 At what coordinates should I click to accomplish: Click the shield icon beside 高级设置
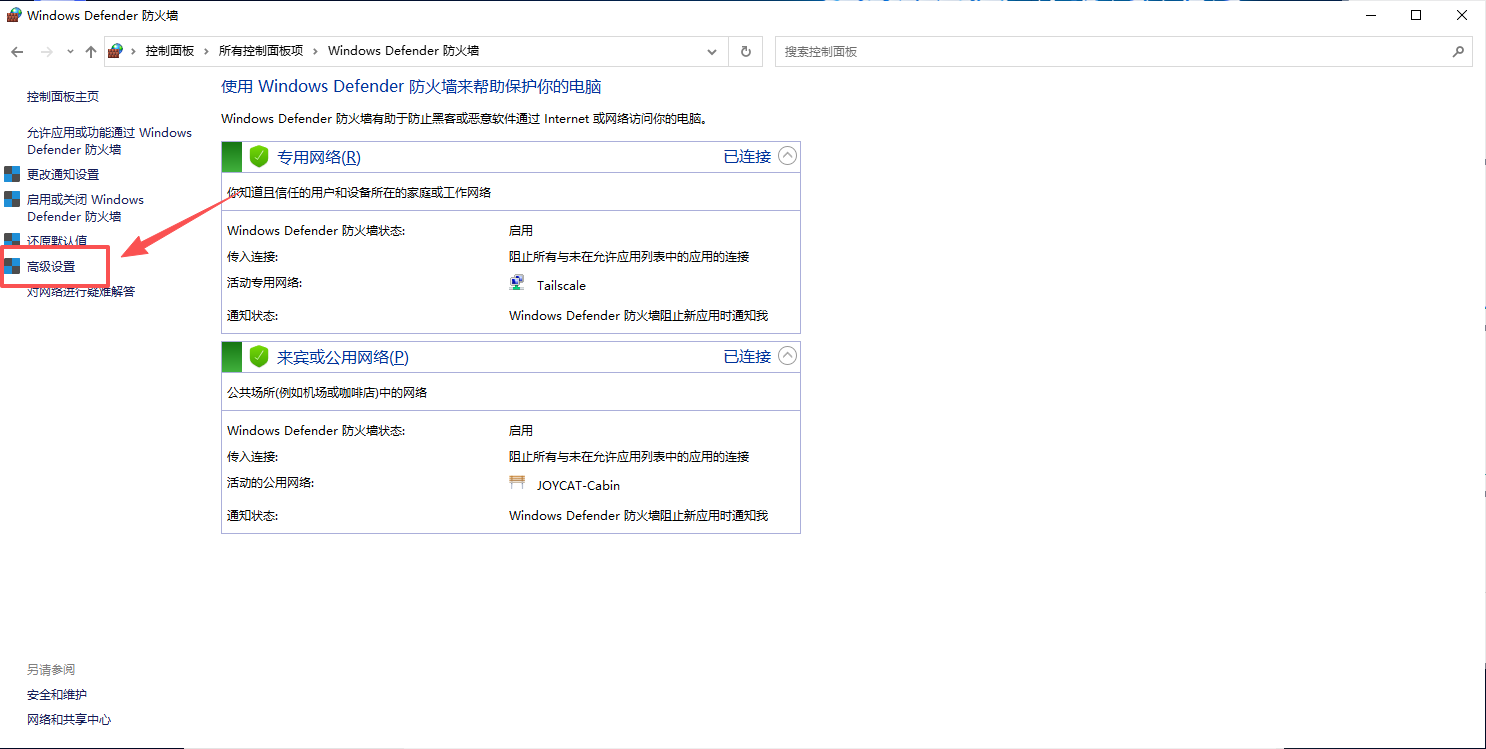[12, 266]
